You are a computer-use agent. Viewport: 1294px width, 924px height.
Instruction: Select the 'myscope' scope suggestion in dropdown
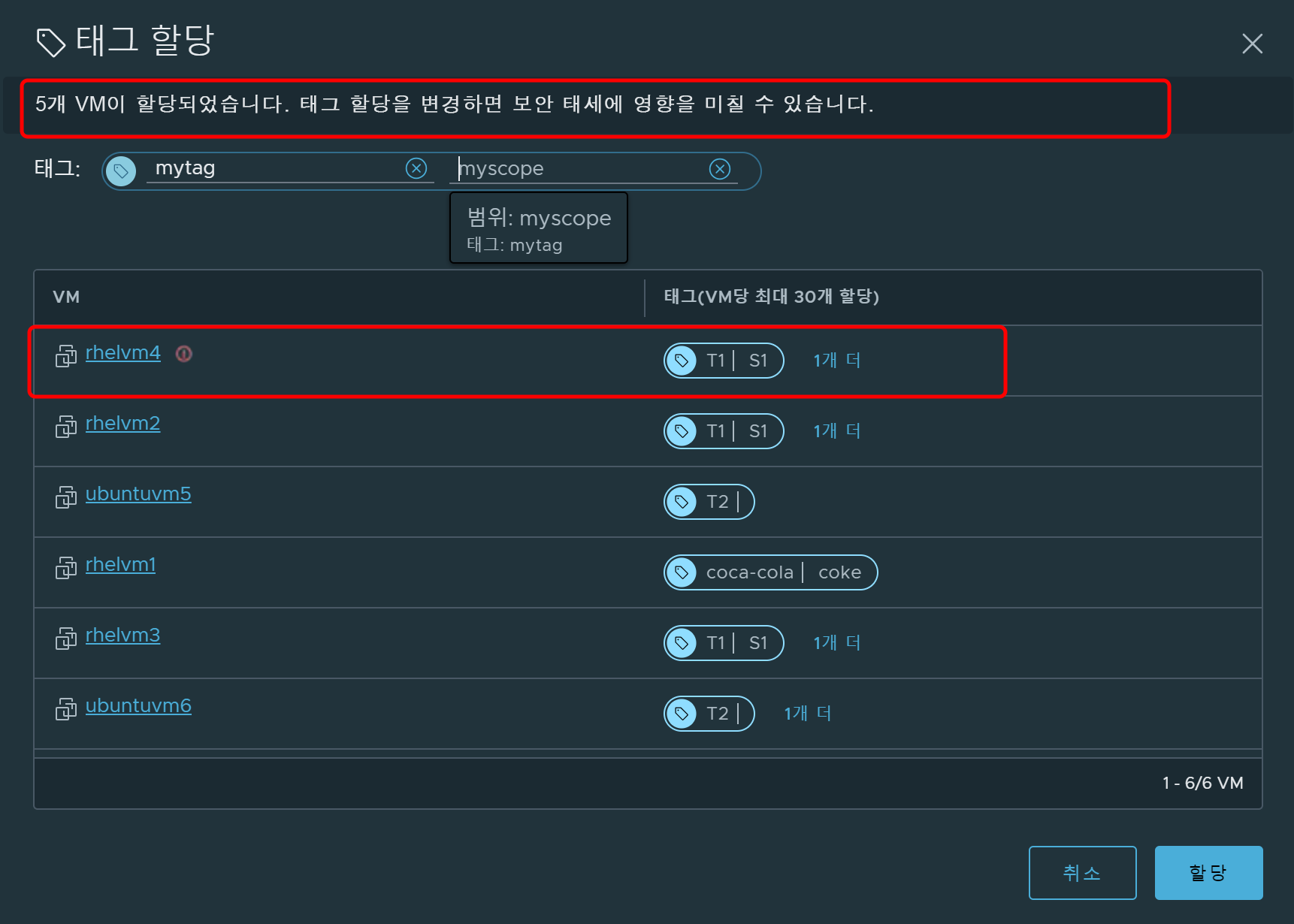pyautogui.click(x=539, y=228)
